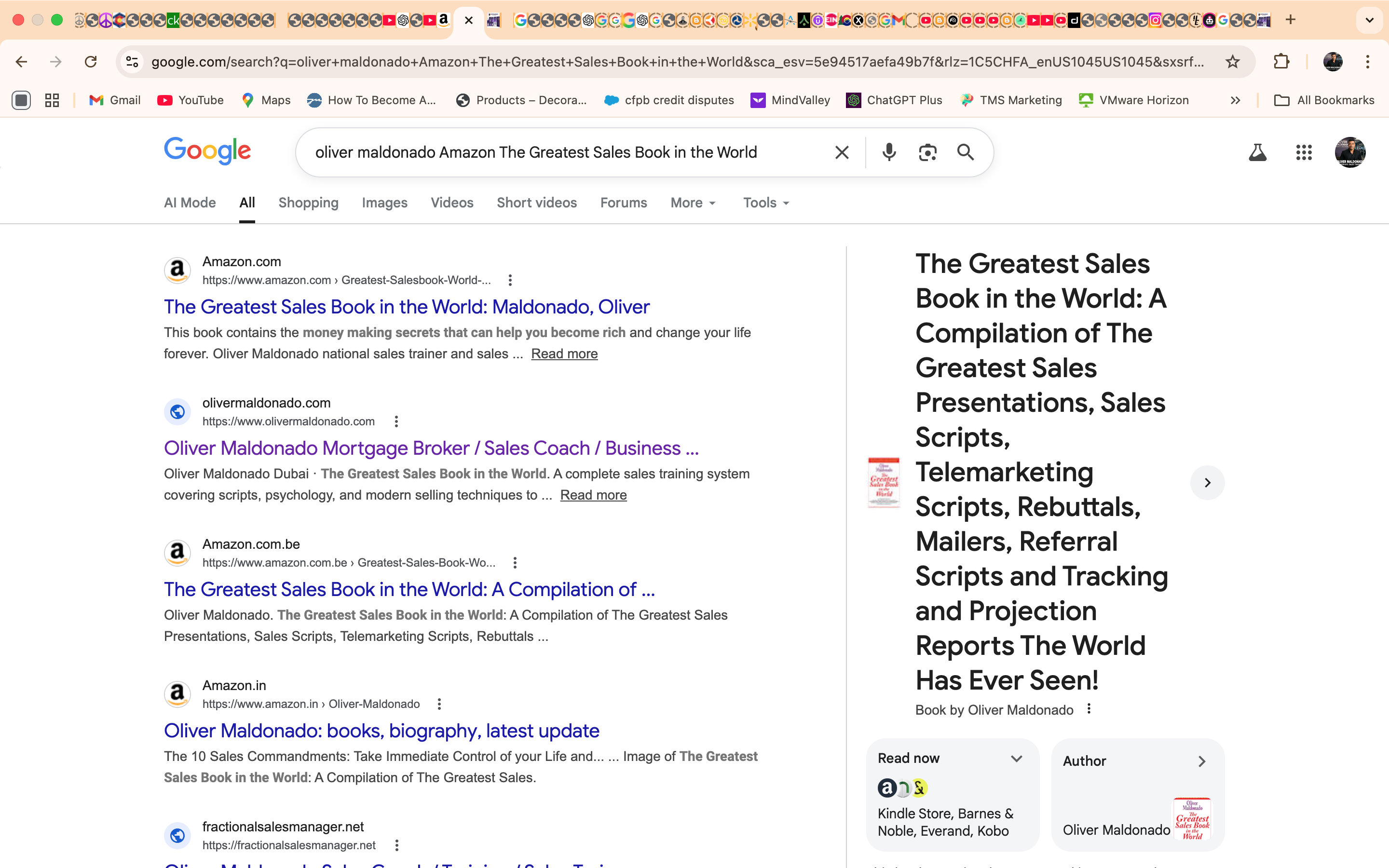Open Gmail bookmark
This screenshot has height=868, width=1389.
(x=115, y=100)
